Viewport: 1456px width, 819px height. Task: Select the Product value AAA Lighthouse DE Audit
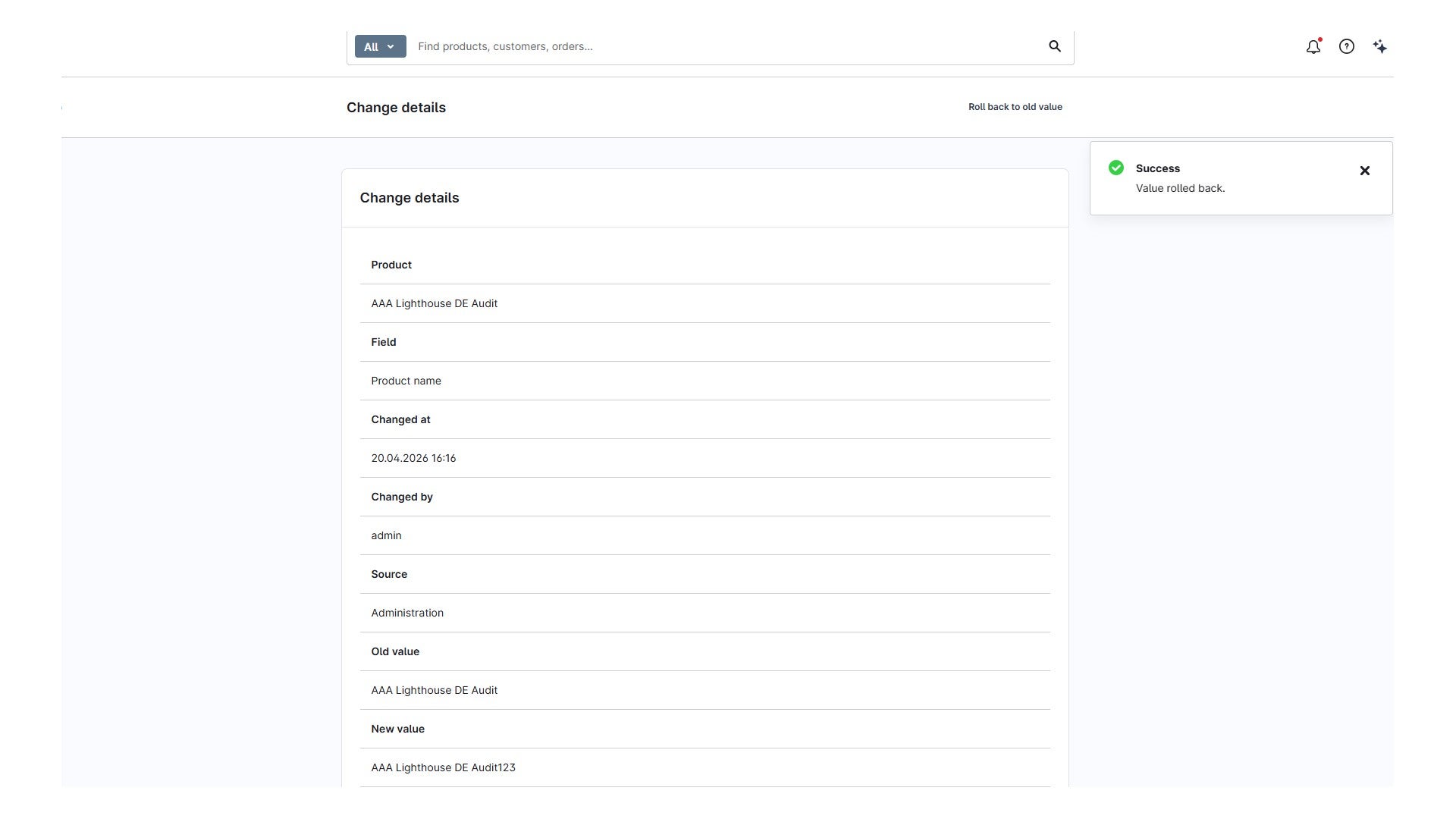435,303
